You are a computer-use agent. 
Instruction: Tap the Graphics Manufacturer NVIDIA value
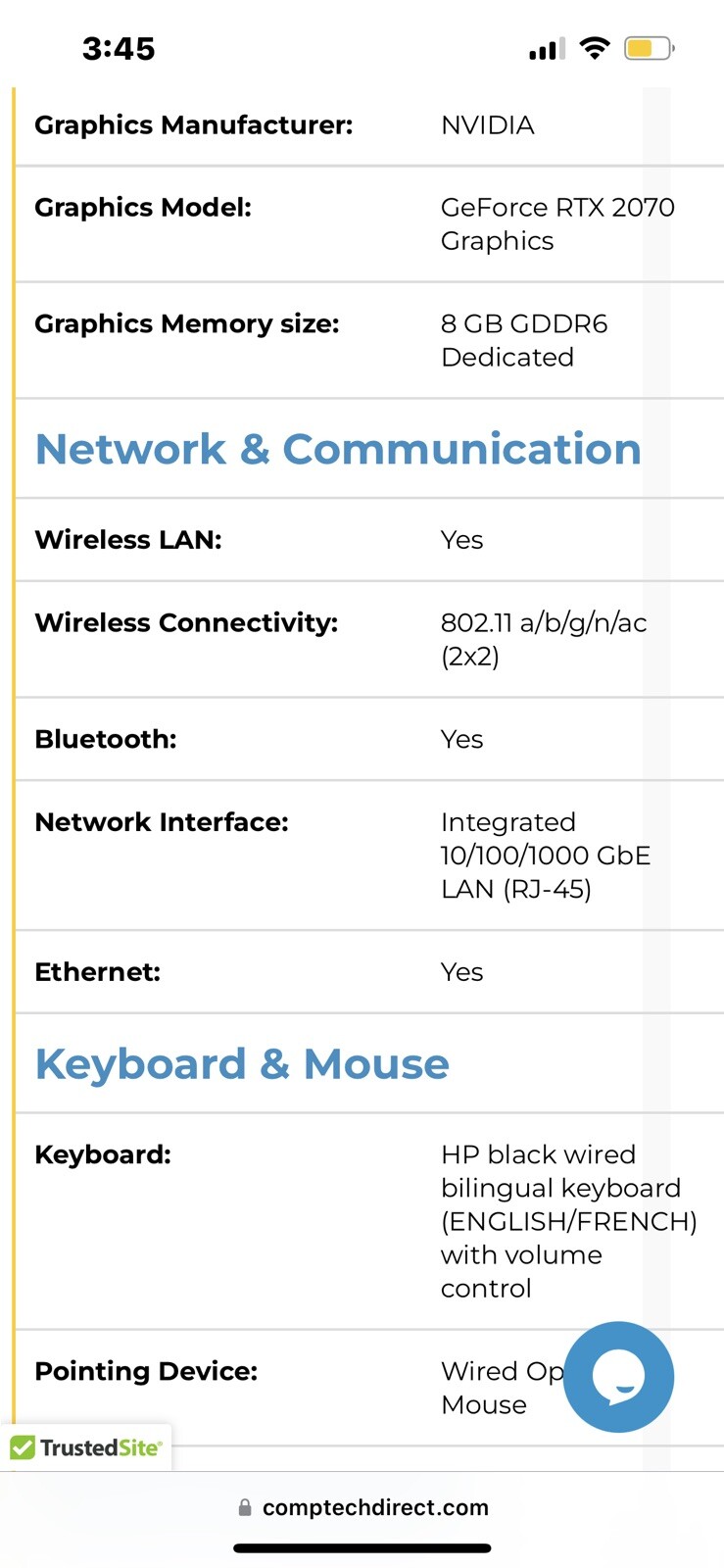[x=488, y=125]
